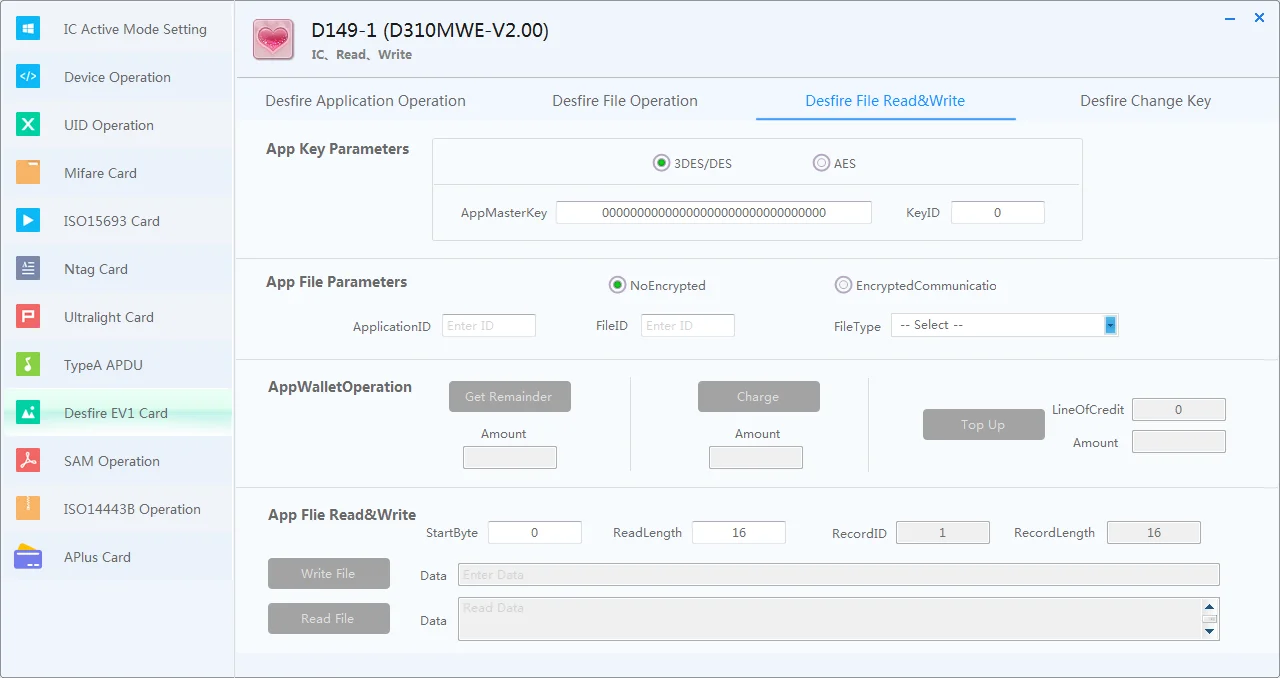Viewport: 1280px width, 678px height.
Task: Select NoEncrypted file parameter option
Action: tap(617, 285)
